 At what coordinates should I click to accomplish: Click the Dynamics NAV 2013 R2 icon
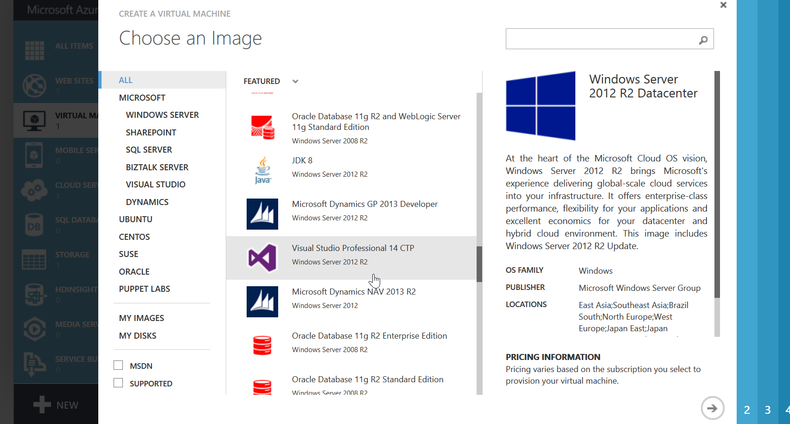tap(262, 302)
